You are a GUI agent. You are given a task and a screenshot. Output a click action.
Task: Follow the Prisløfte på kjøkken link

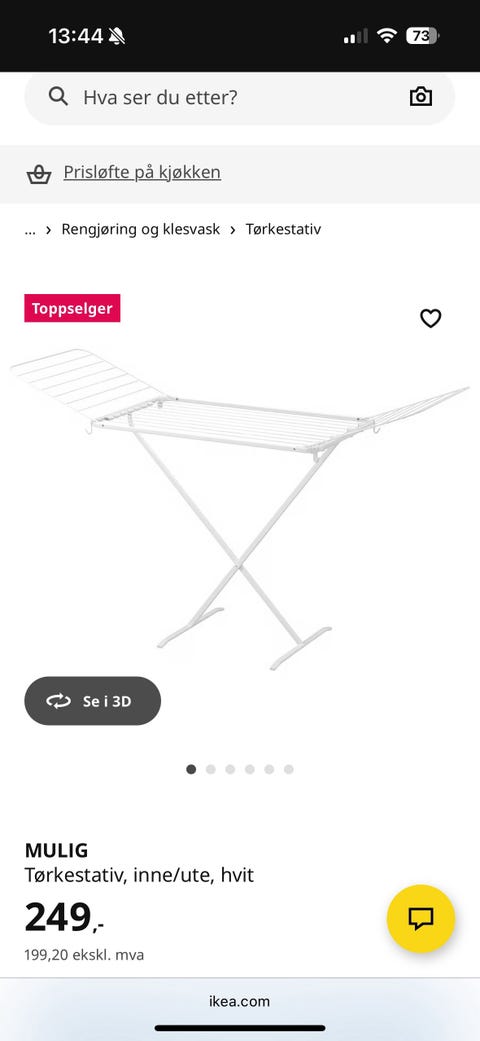click(142, 173)
